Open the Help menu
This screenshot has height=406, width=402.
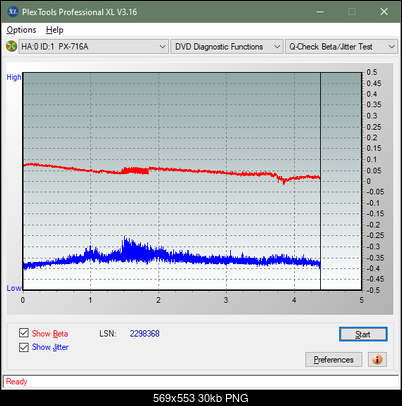[55, 30]
